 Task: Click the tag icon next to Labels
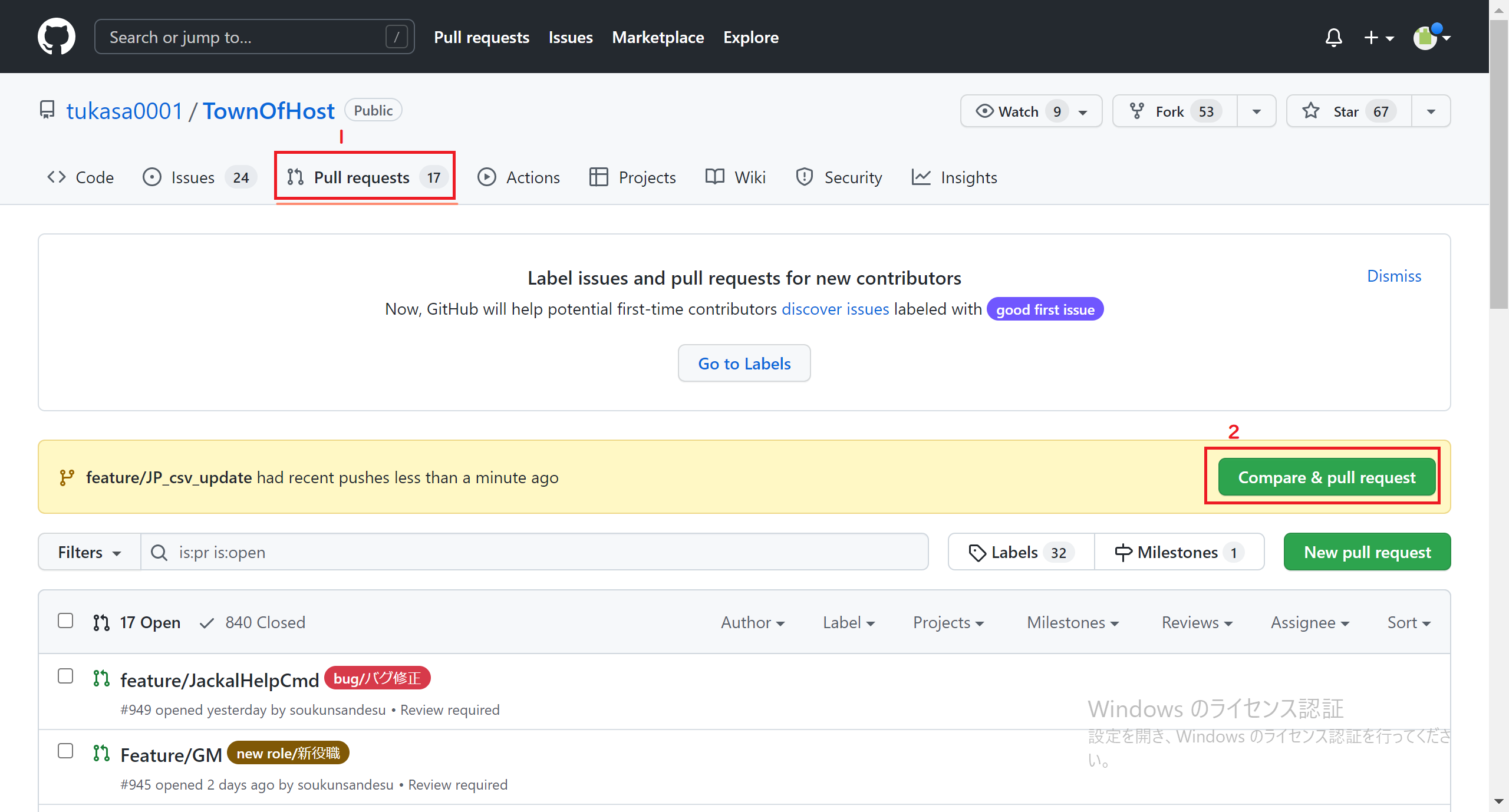point(978,552)
